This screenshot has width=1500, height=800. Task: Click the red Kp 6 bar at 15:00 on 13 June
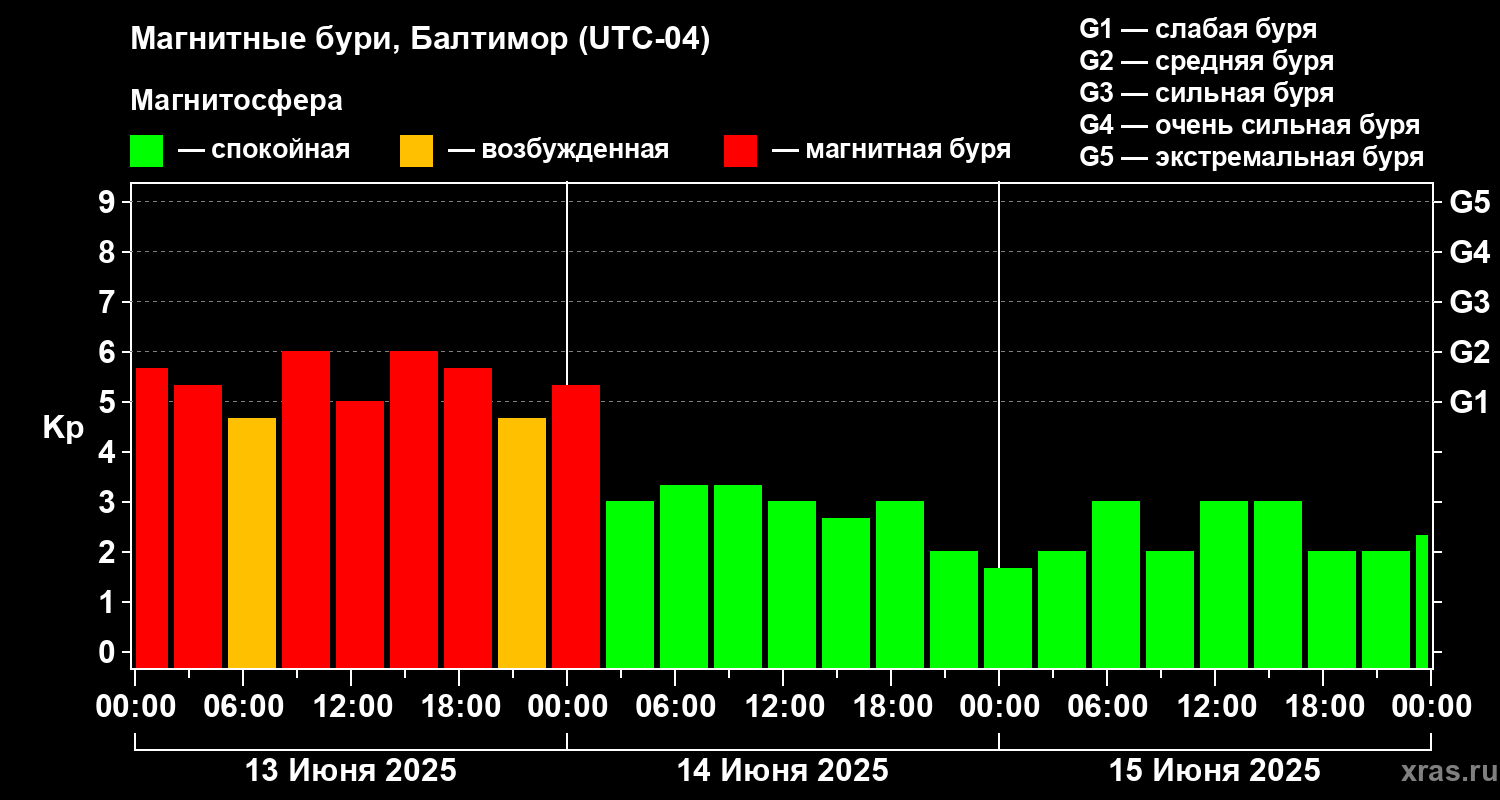click(x=414, y=510)
